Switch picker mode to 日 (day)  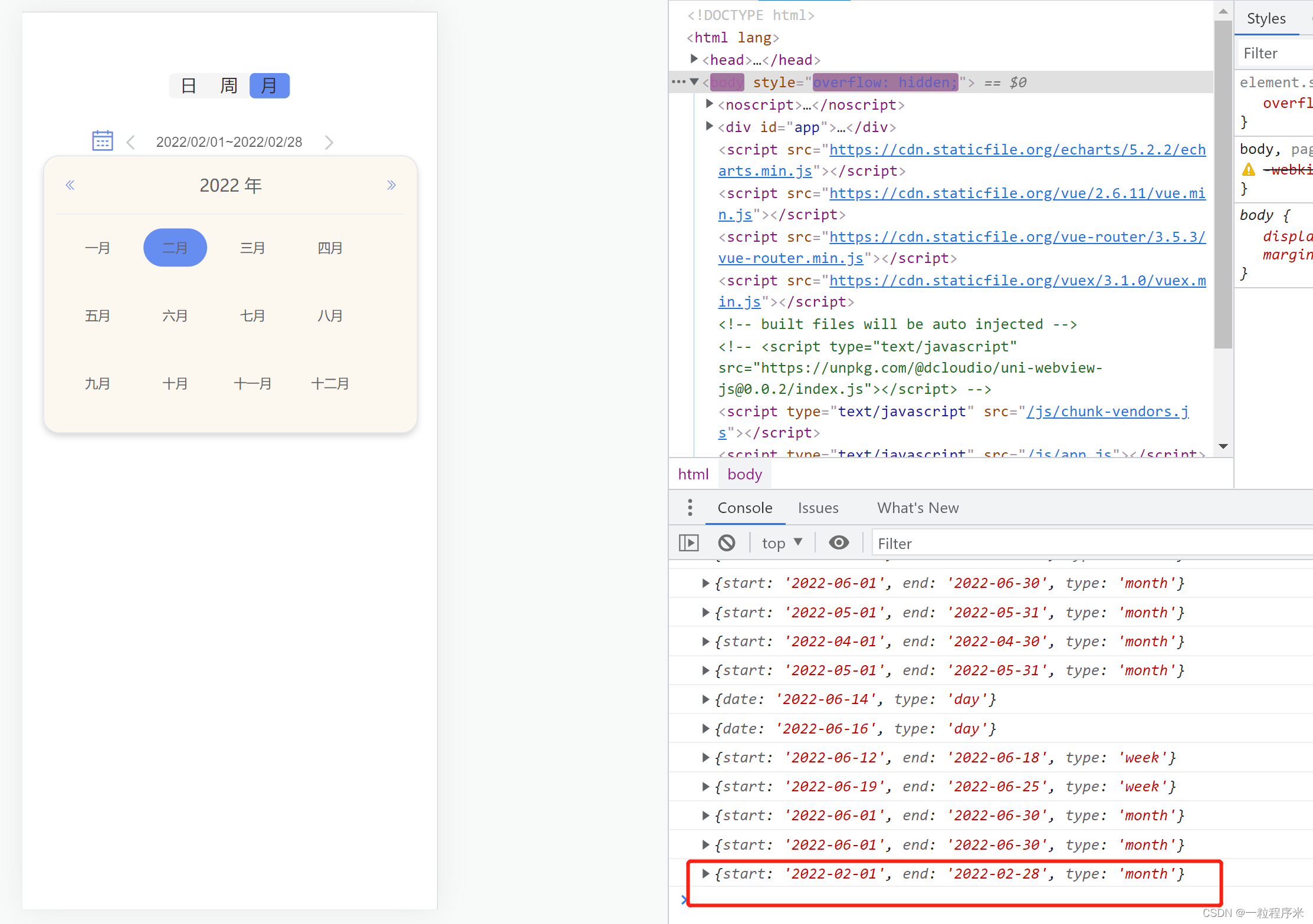tap(189, 86)
